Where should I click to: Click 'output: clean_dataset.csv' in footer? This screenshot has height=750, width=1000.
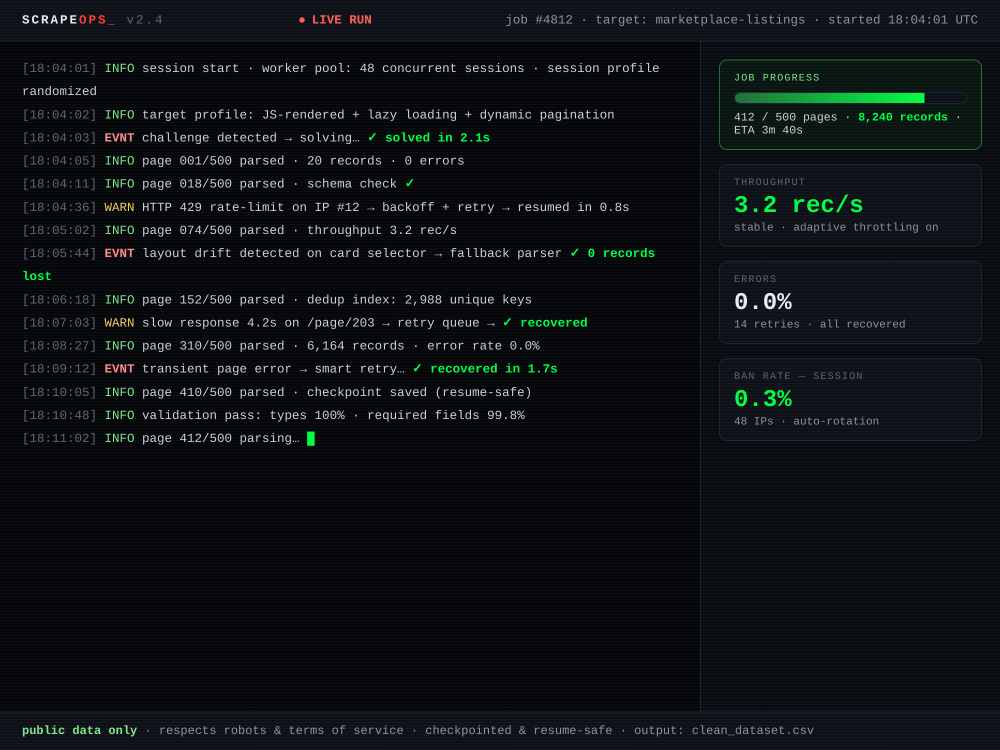pyautogui.click(x=724, y=730)
